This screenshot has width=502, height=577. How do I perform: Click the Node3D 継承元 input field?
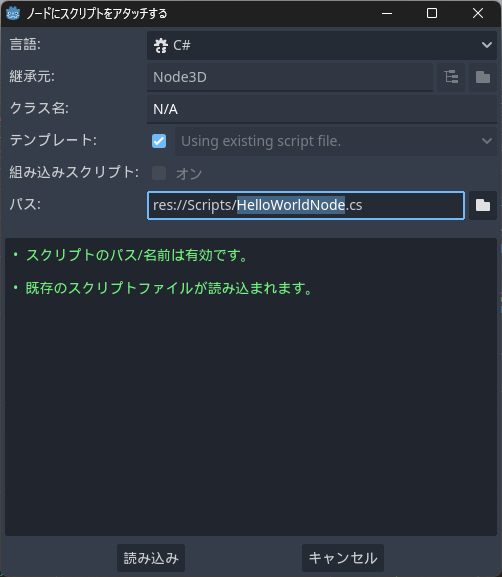[x=290, y=77]
